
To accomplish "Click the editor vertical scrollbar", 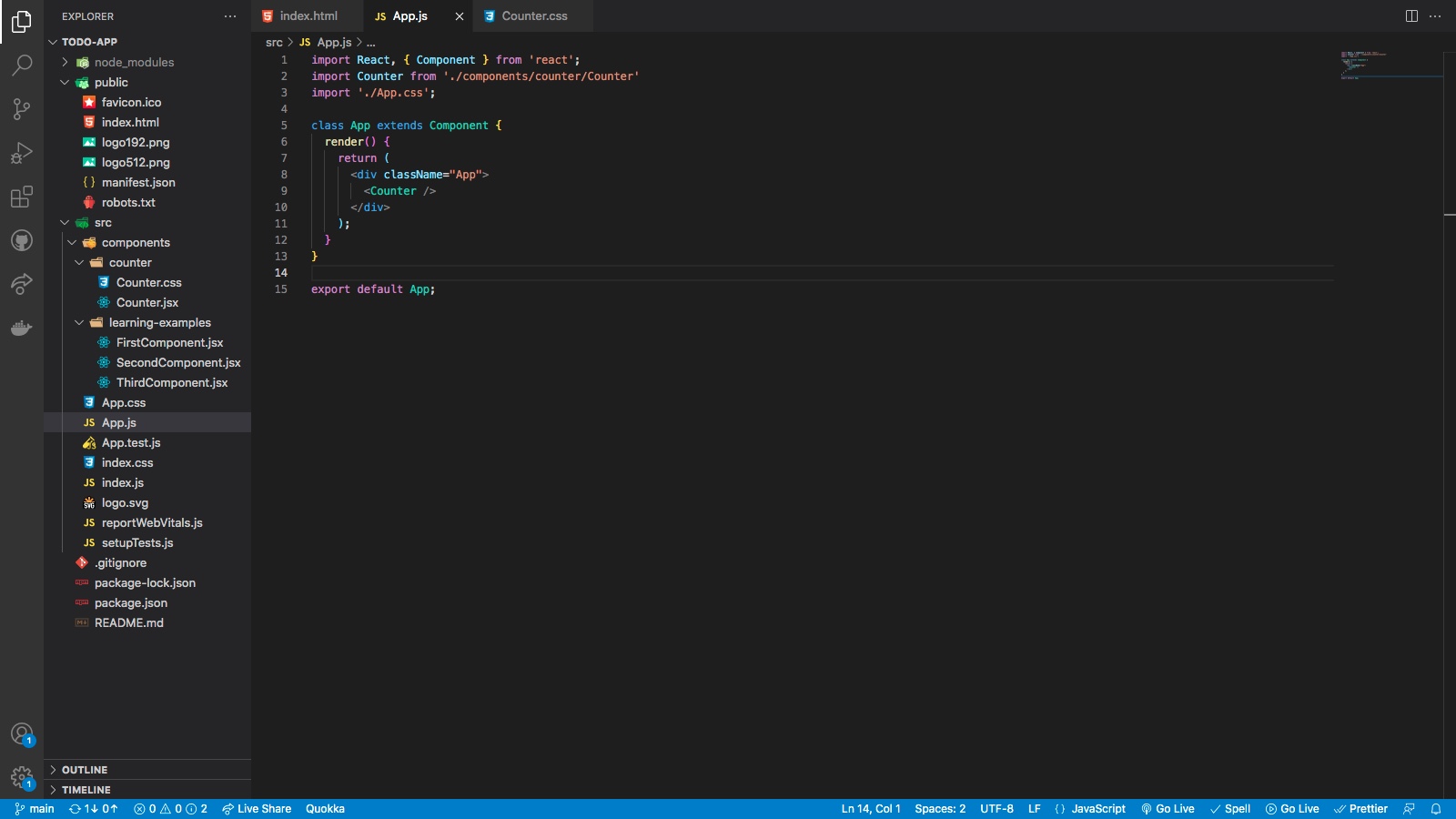I will 1450,425.
